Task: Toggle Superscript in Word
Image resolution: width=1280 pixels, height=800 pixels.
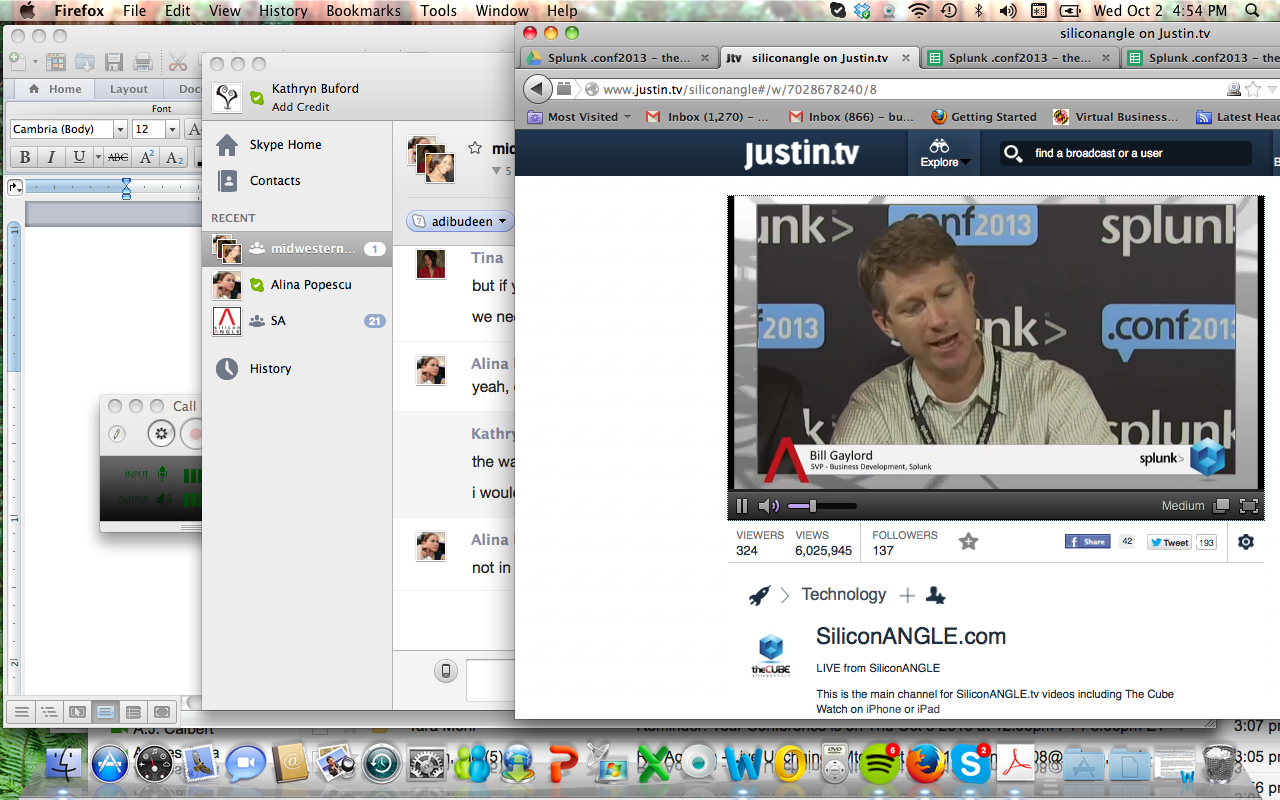Action: [x=146, y=157]
